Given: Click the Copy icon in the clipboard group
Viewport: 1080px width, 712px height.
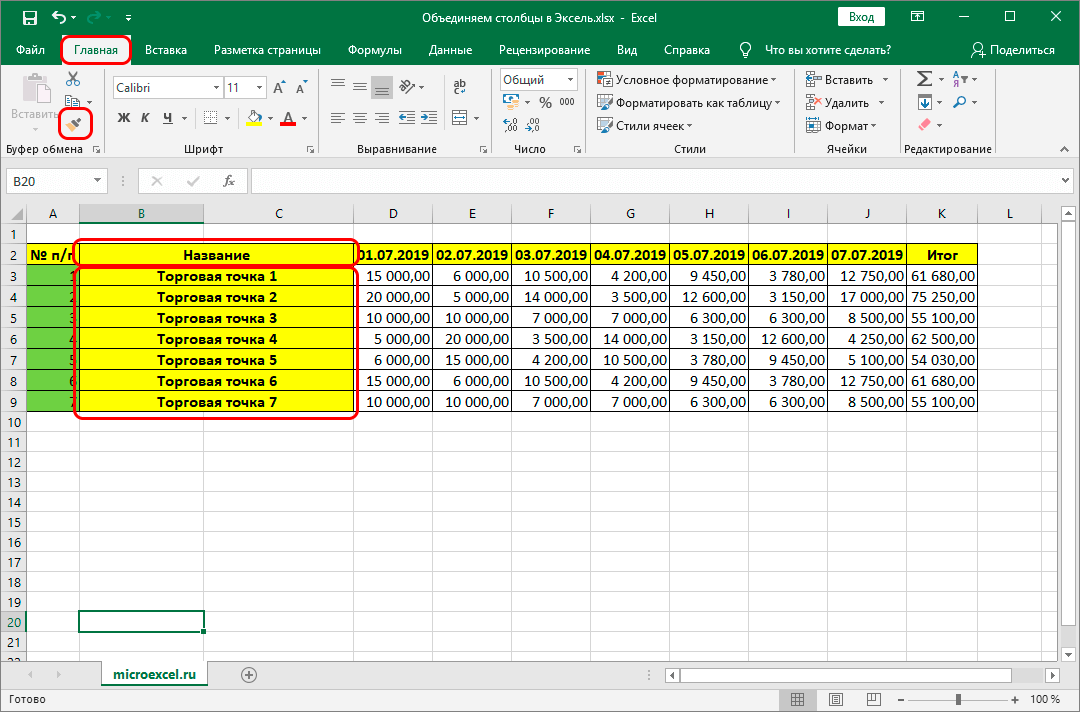Looking at the screenshot, I should (x=73, y=101).
